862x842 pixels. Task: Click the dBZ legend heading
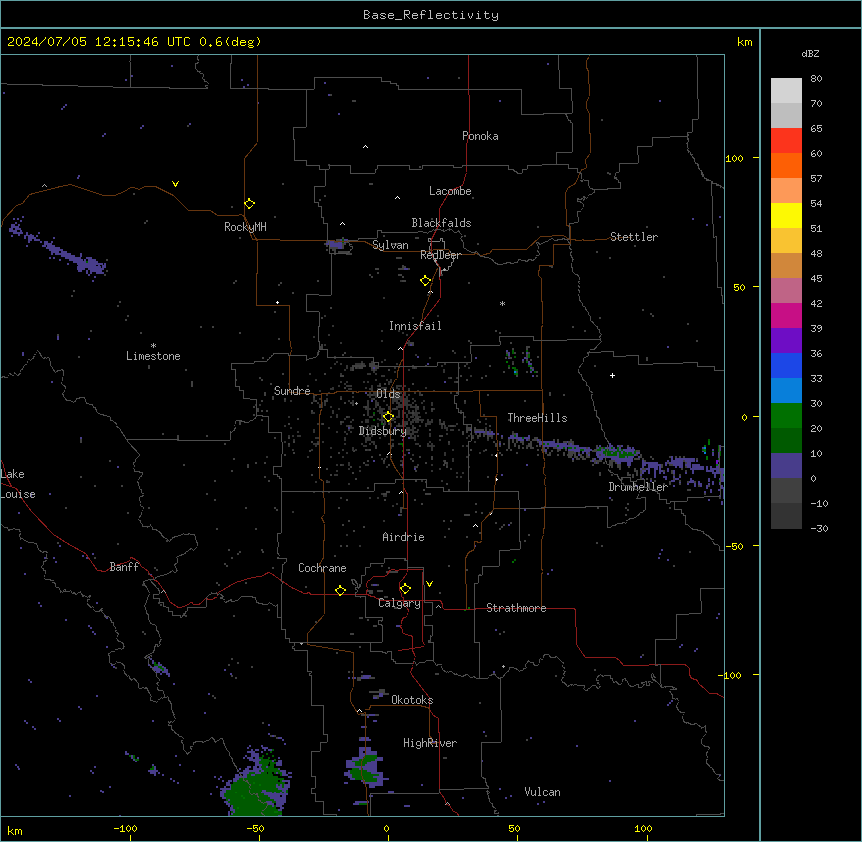810,53
